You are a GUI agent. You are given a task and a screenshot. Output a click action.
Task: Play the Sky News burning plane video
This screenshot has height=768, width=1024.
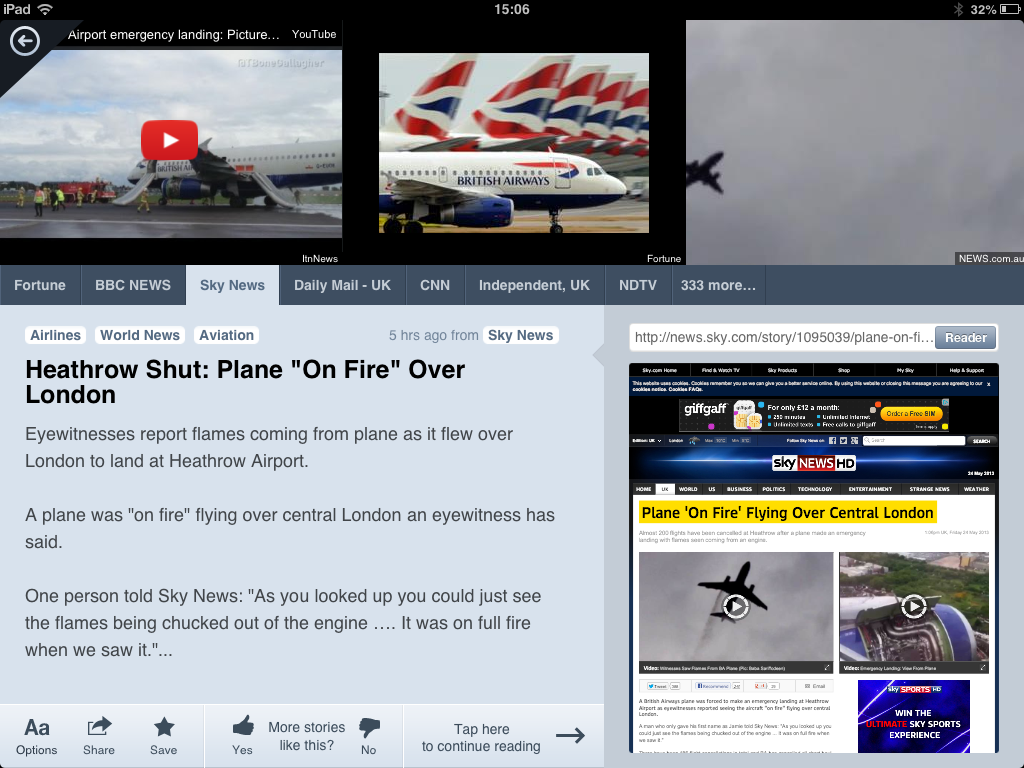click(735, 607)
